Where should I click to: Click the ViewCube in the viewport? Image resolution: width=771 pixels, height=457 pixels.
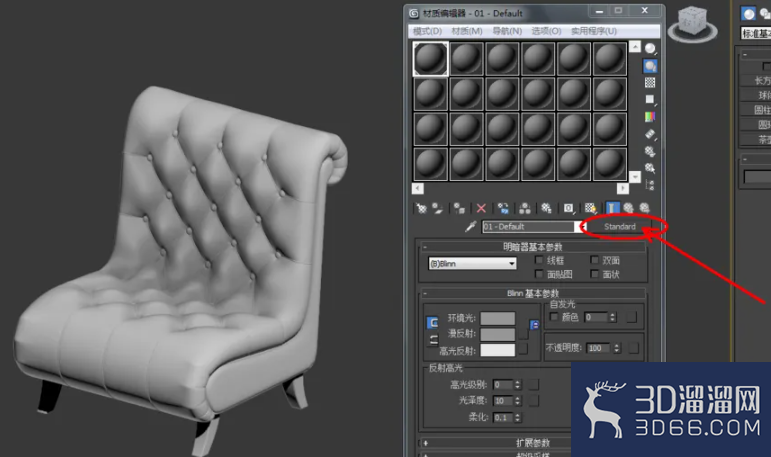[692, 24]
